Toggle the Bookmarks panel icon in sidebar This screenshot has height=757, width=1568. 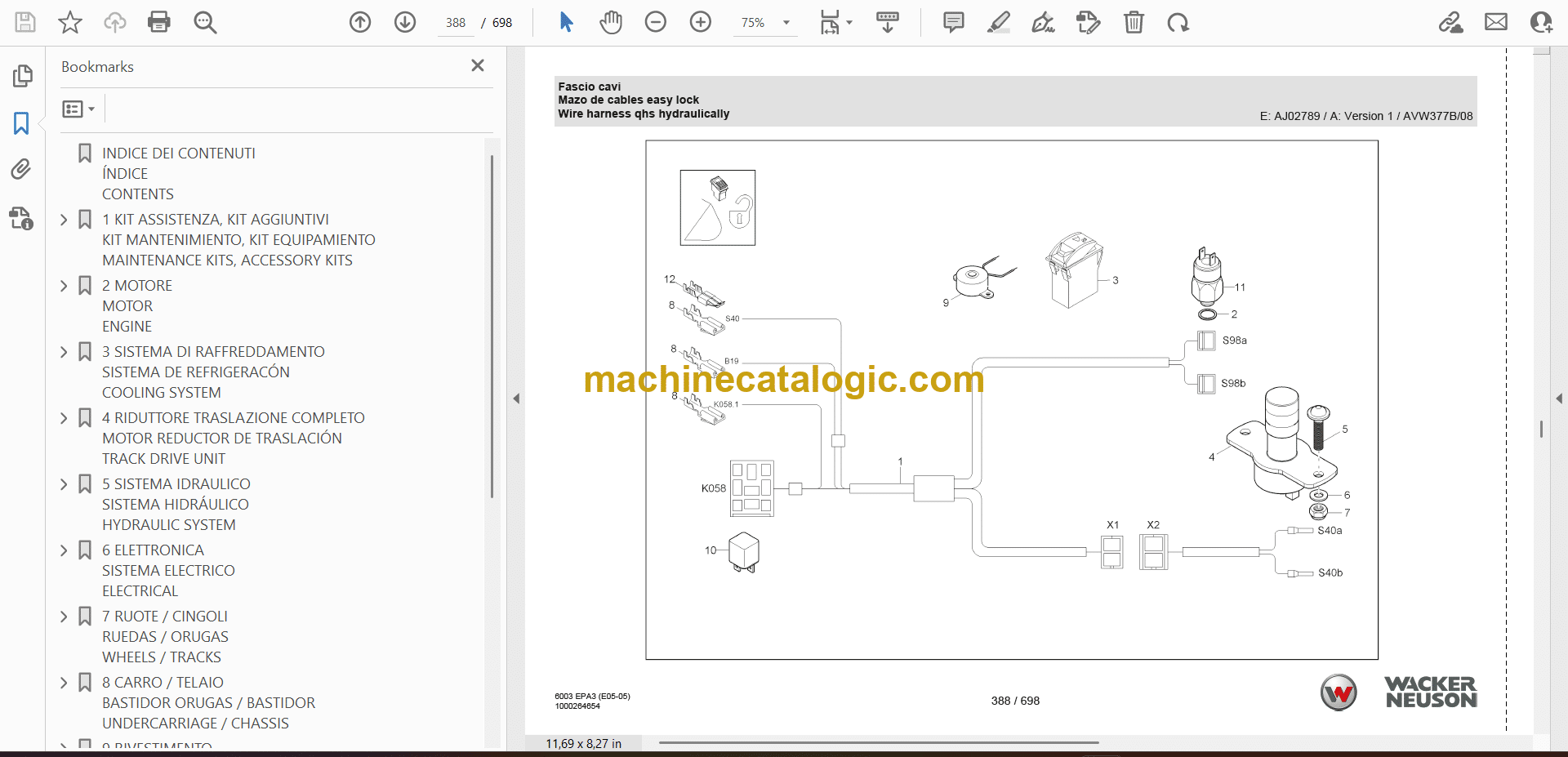click(x=21, y=123)
